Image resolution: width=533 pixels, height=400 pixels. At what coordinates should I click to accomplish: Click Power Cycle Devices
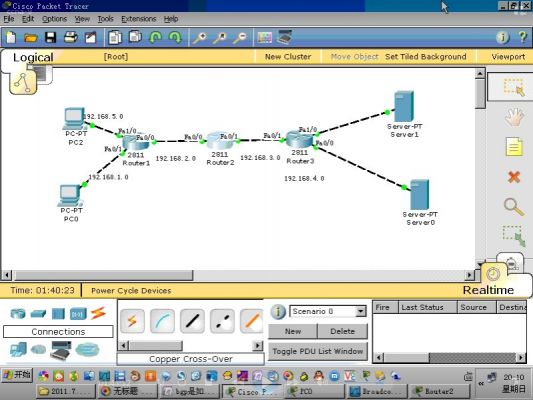[x=131, y=291]
